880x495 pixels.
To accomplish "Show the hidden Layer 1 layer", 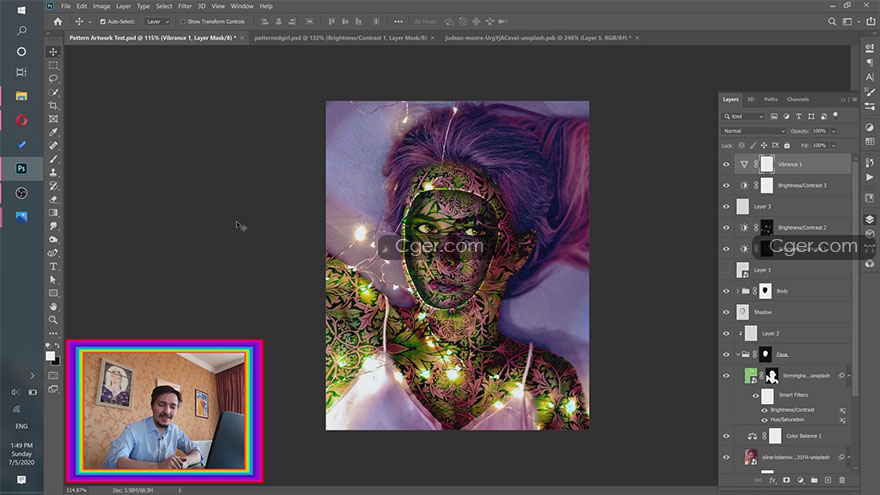I will 726,270.
